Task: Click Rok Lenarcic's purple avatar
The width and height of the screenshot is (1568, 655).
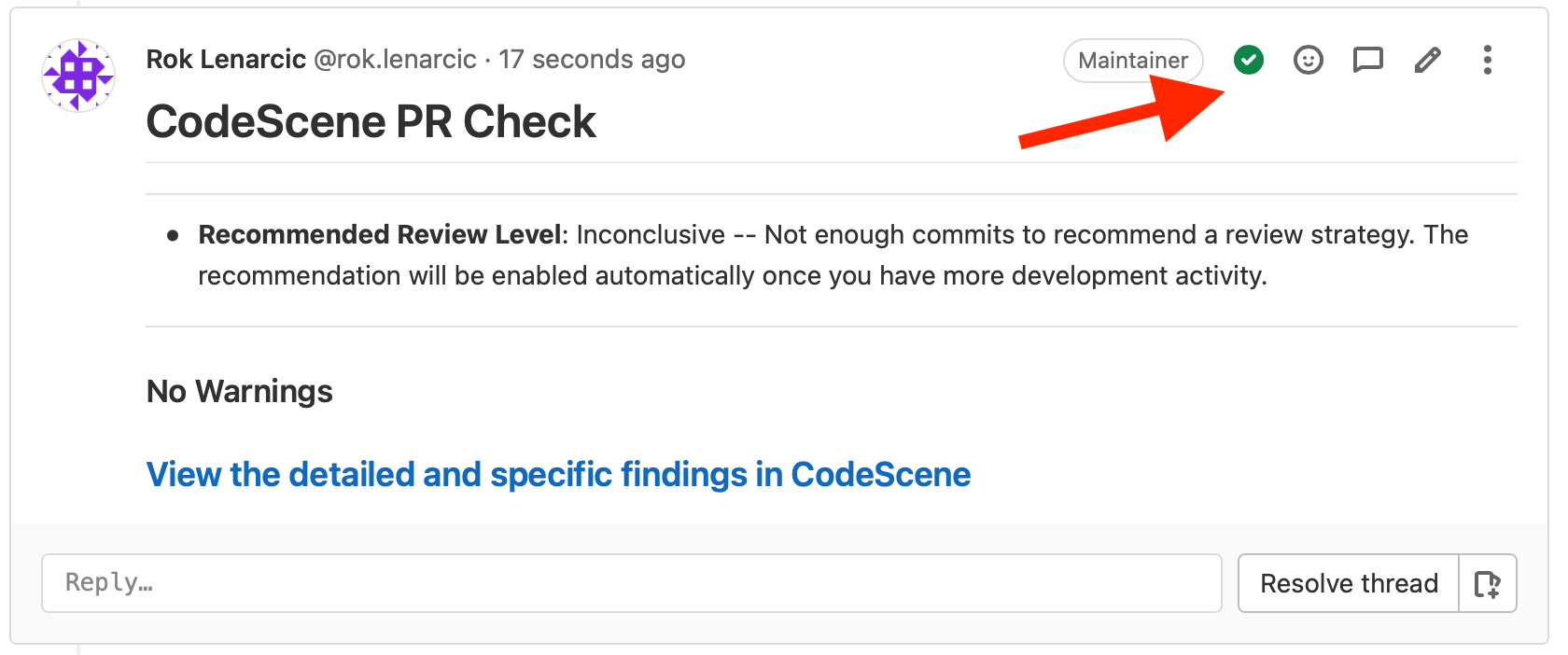Action: [x=78, y=76]
